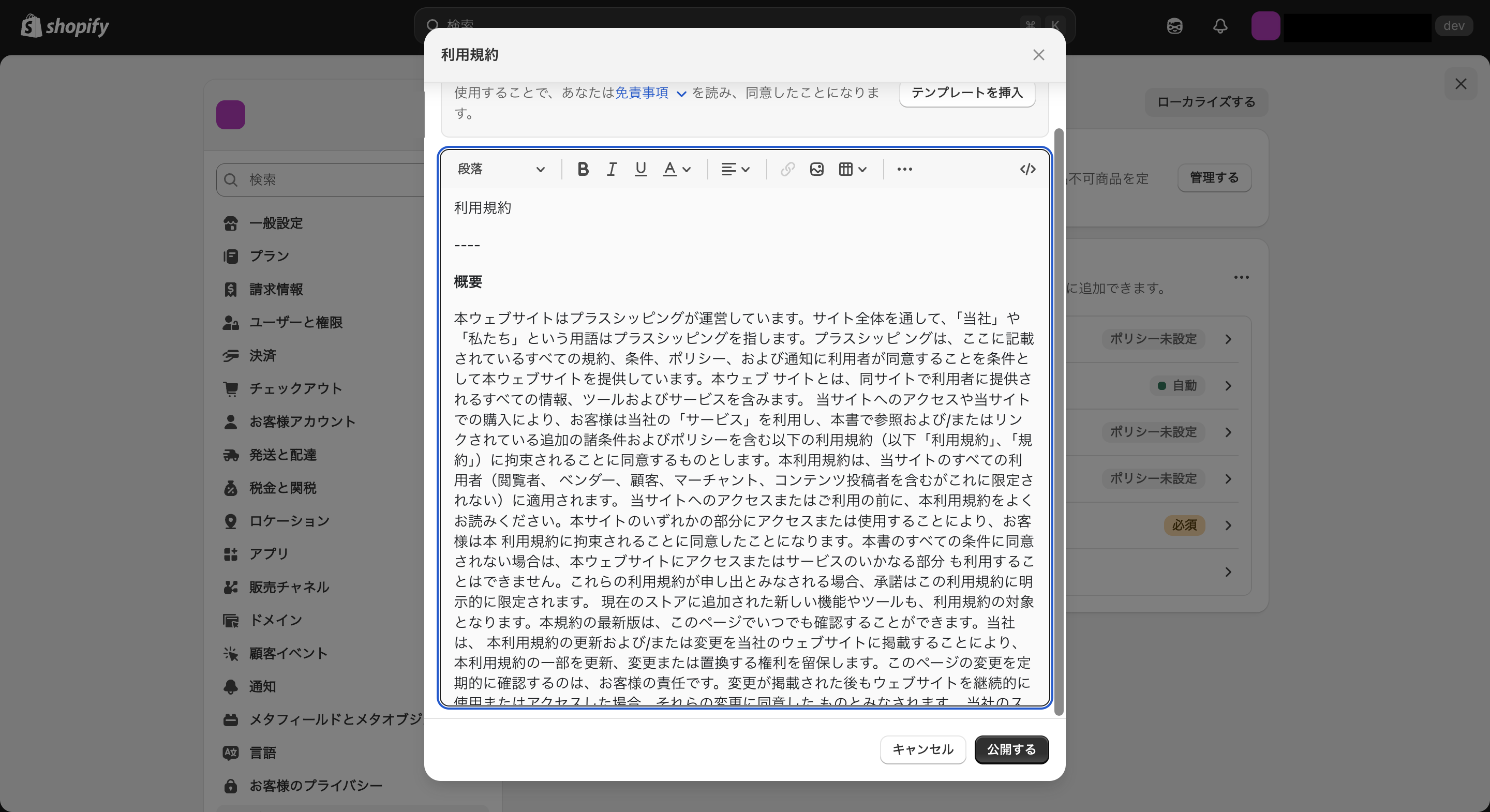Apply italic formatting

[612, 169]
